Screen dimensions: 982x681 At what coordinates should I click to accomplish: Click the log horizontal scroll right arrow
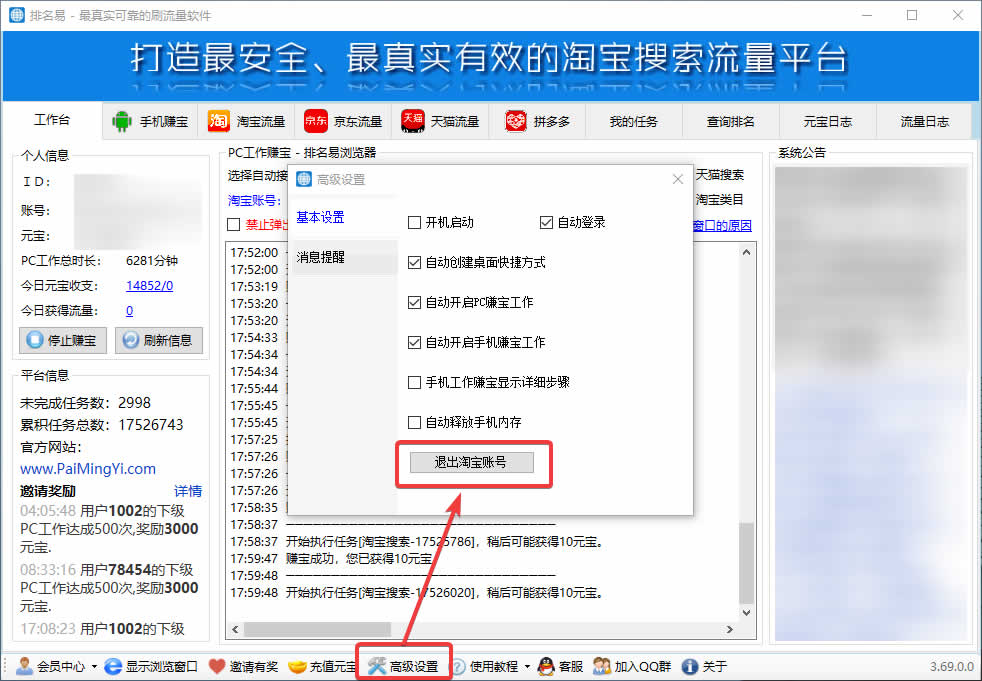(730, 629)
